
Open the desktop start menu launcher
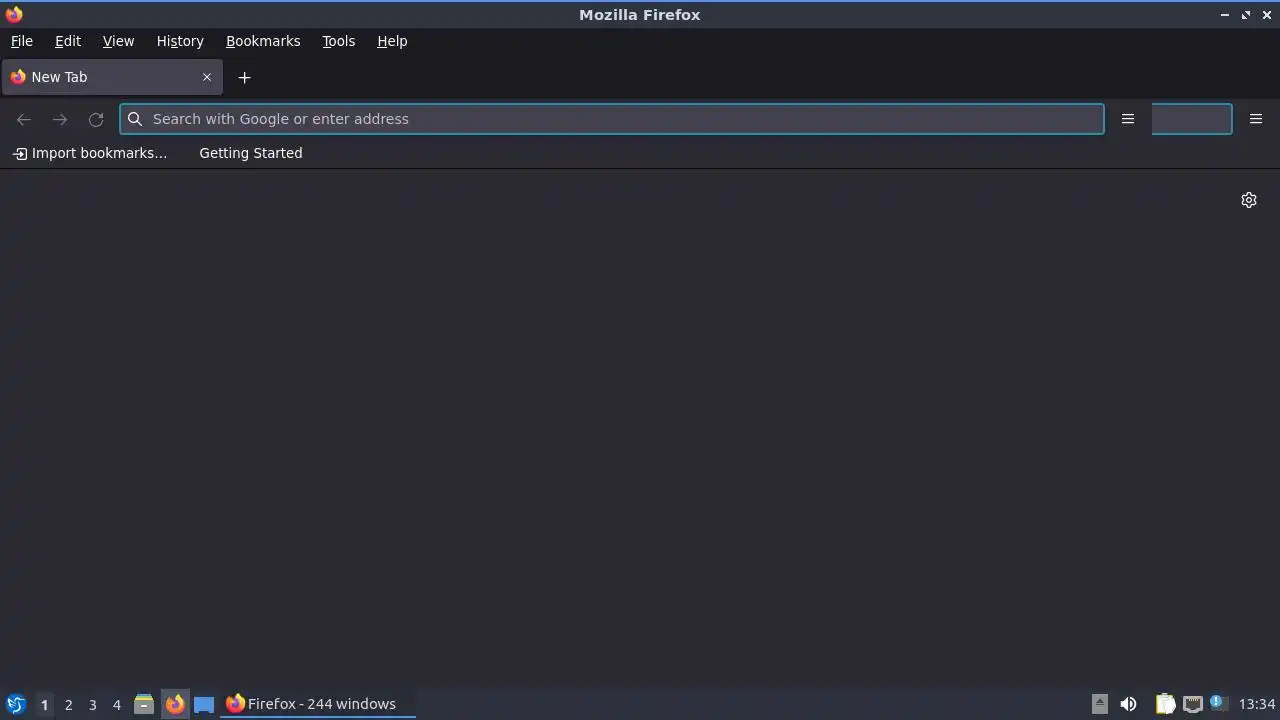[x=15, y=704]
